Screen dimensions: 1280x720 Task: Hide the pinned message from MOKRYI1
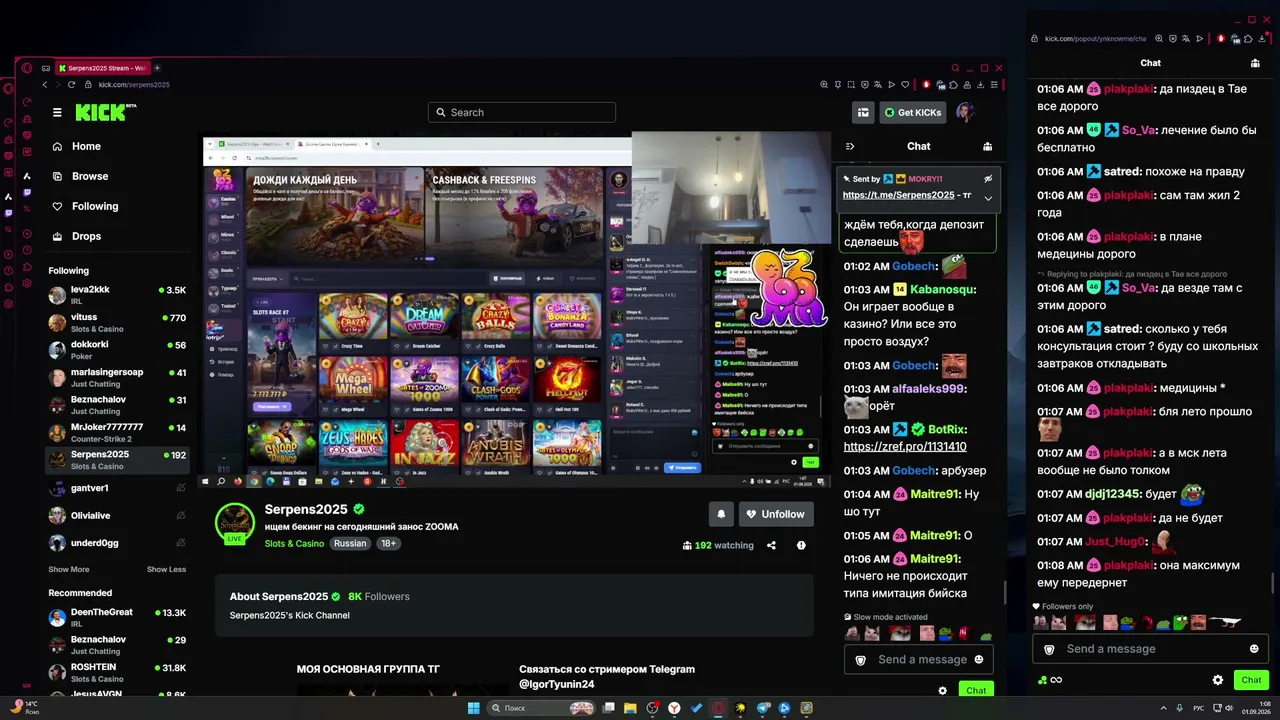[988, 179]
